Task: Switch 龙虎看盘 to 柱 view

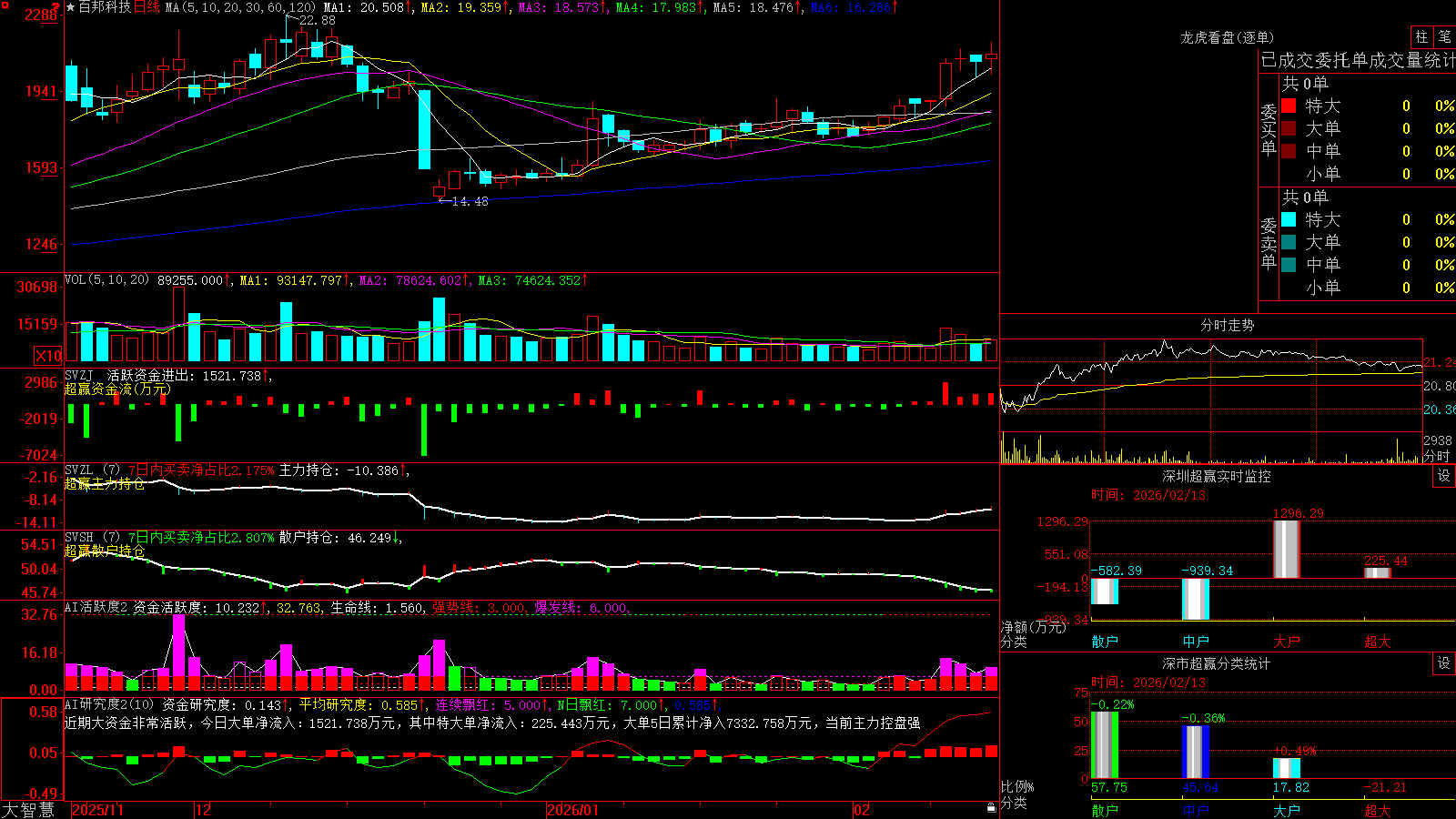Action: [1421, 36]
